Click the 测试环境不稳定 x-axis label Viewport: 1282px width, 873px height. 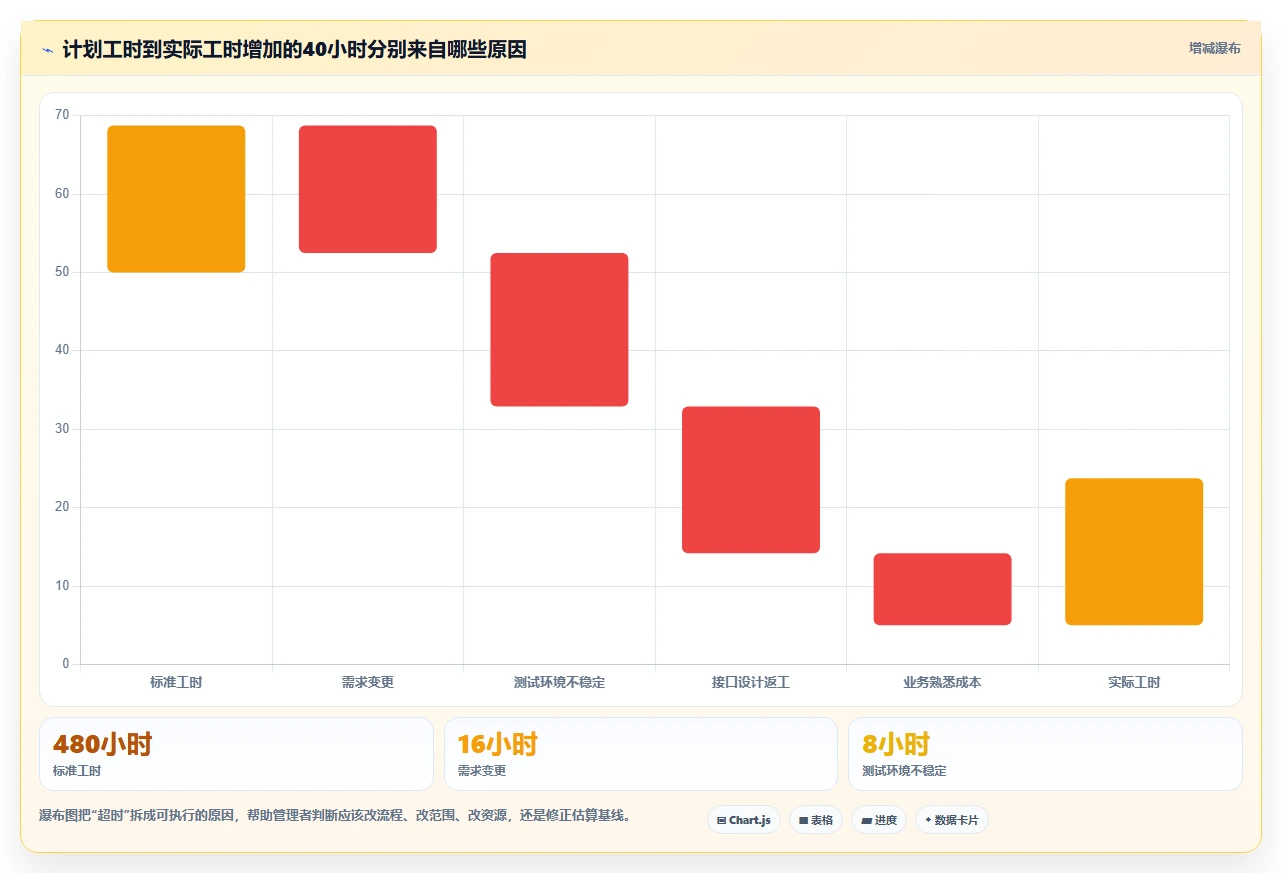coord(559,682)
